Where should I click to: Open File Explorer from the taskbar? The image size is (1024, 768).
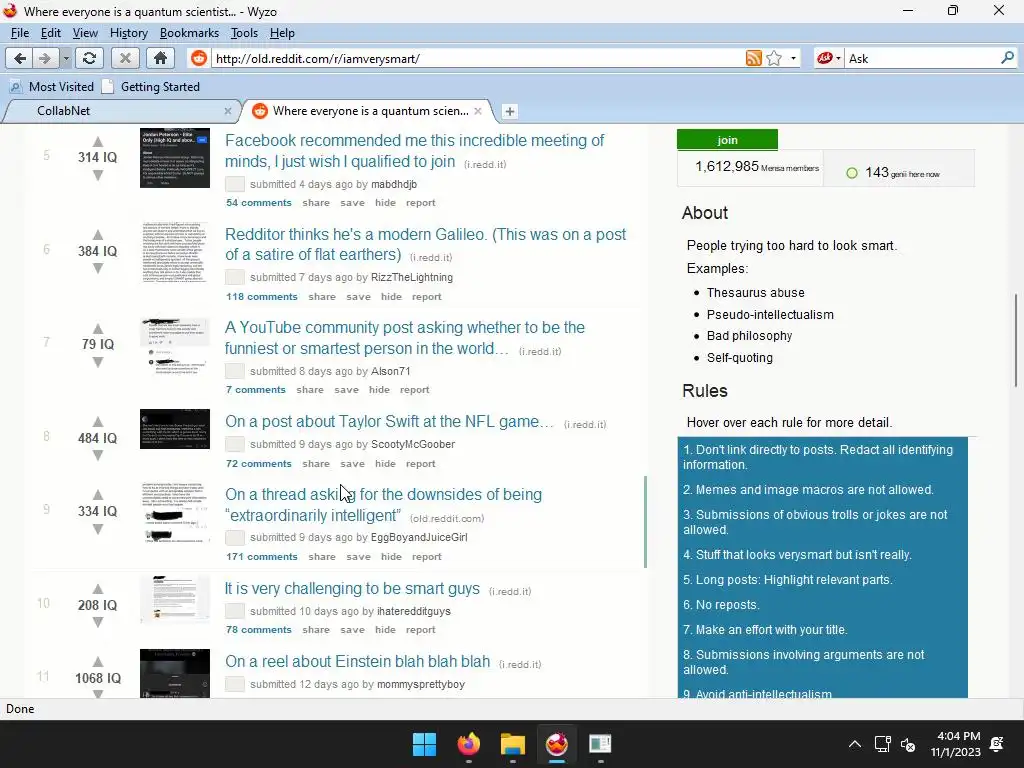[x=513, y=744]
